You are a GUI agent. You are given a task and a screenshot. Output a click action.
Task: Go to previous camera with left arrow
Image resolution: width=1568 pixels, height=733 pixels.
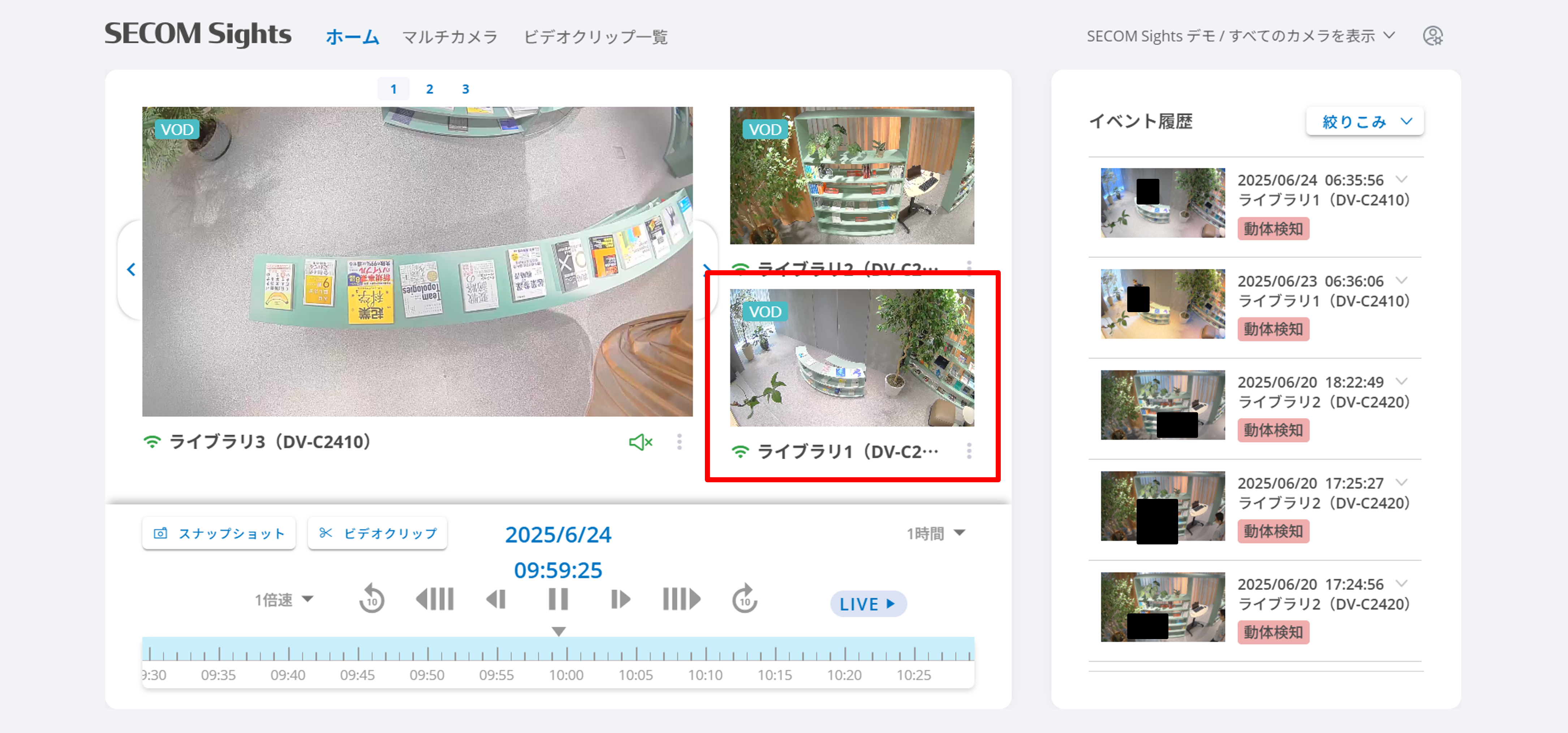pos(131,270)
